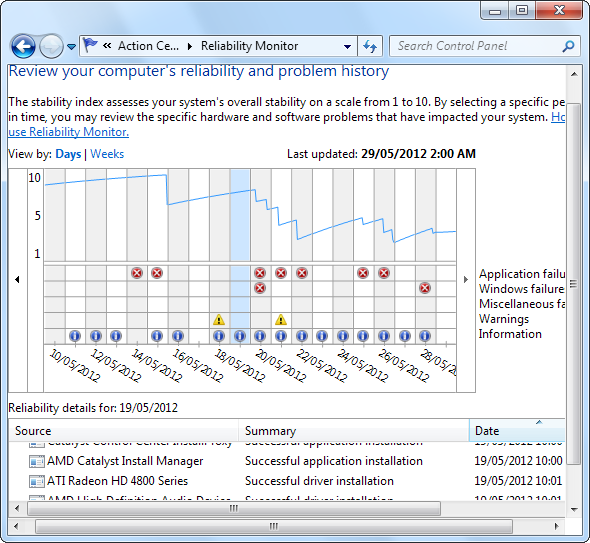
Task: Select the information icon for 11/05/2012
Action: 75,336
